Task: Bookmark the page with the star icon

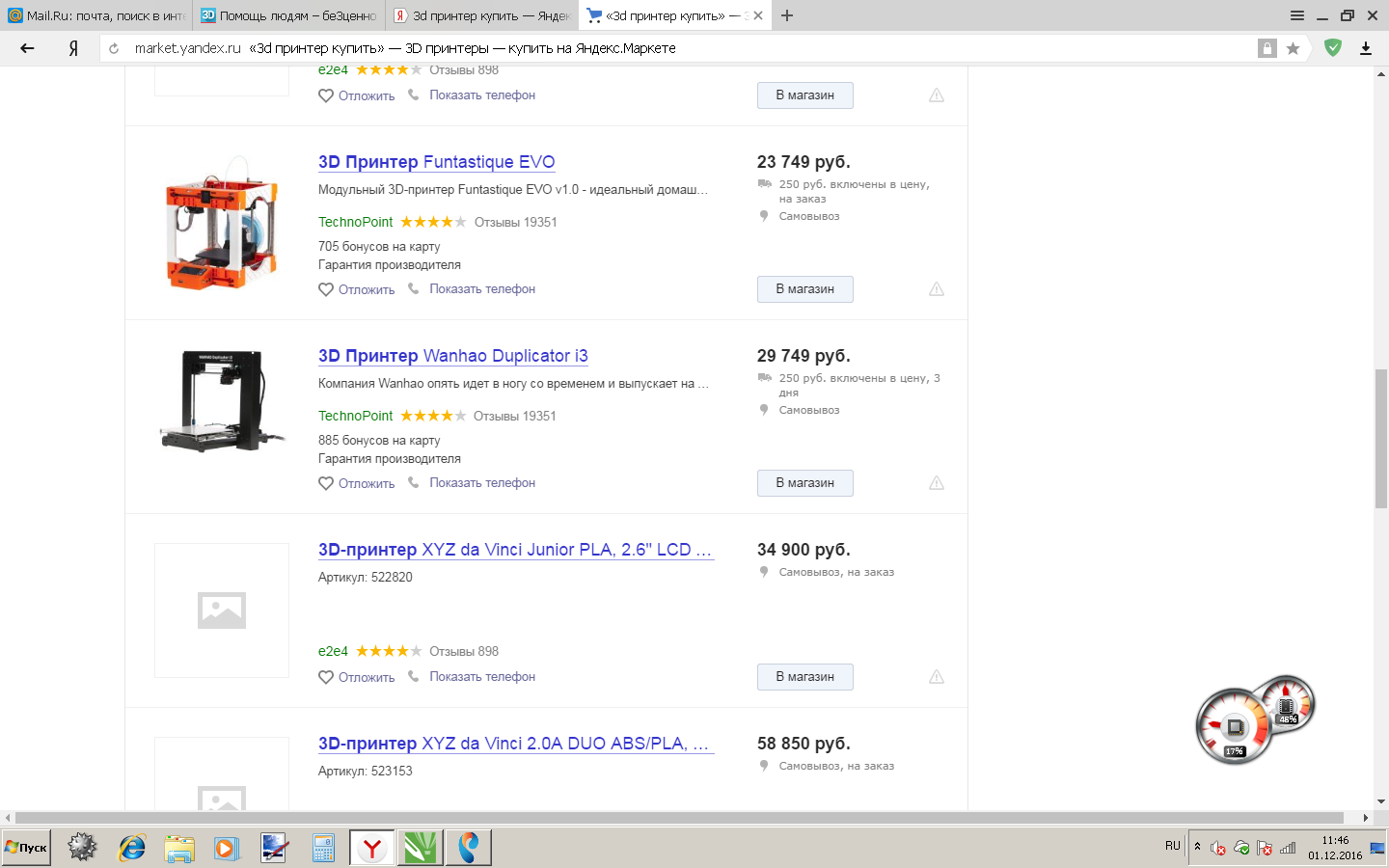Action: [1294, 48]
